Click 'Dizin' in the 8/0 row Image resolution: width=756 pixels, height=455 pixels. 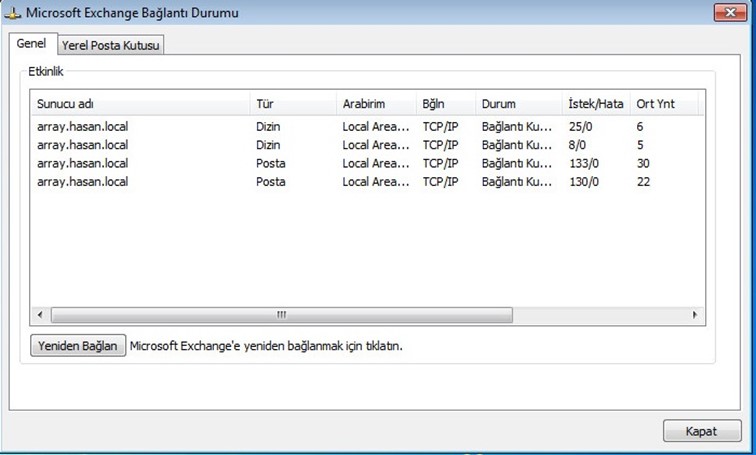268,145
